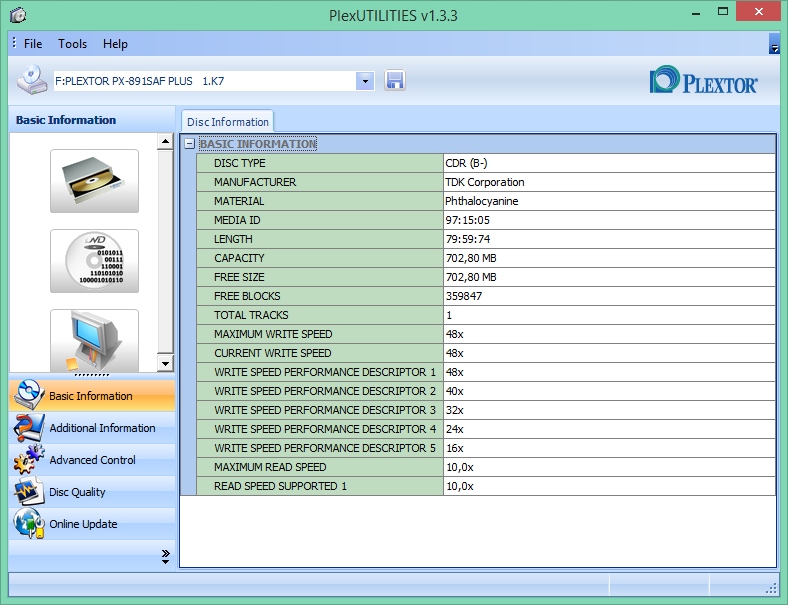Click the disc data binary icon
The width and height of the screenshot is (788, 605).
pyautogui.click(x=94, y=261)
